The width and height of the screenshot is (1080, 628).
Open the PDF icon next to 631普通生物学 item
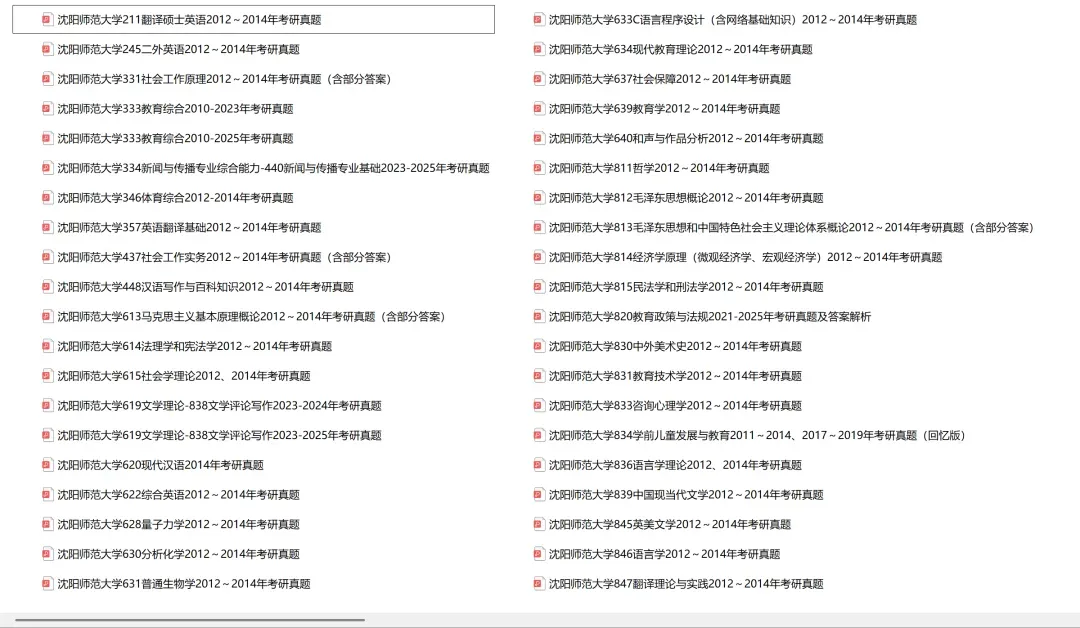coord(46,583)
